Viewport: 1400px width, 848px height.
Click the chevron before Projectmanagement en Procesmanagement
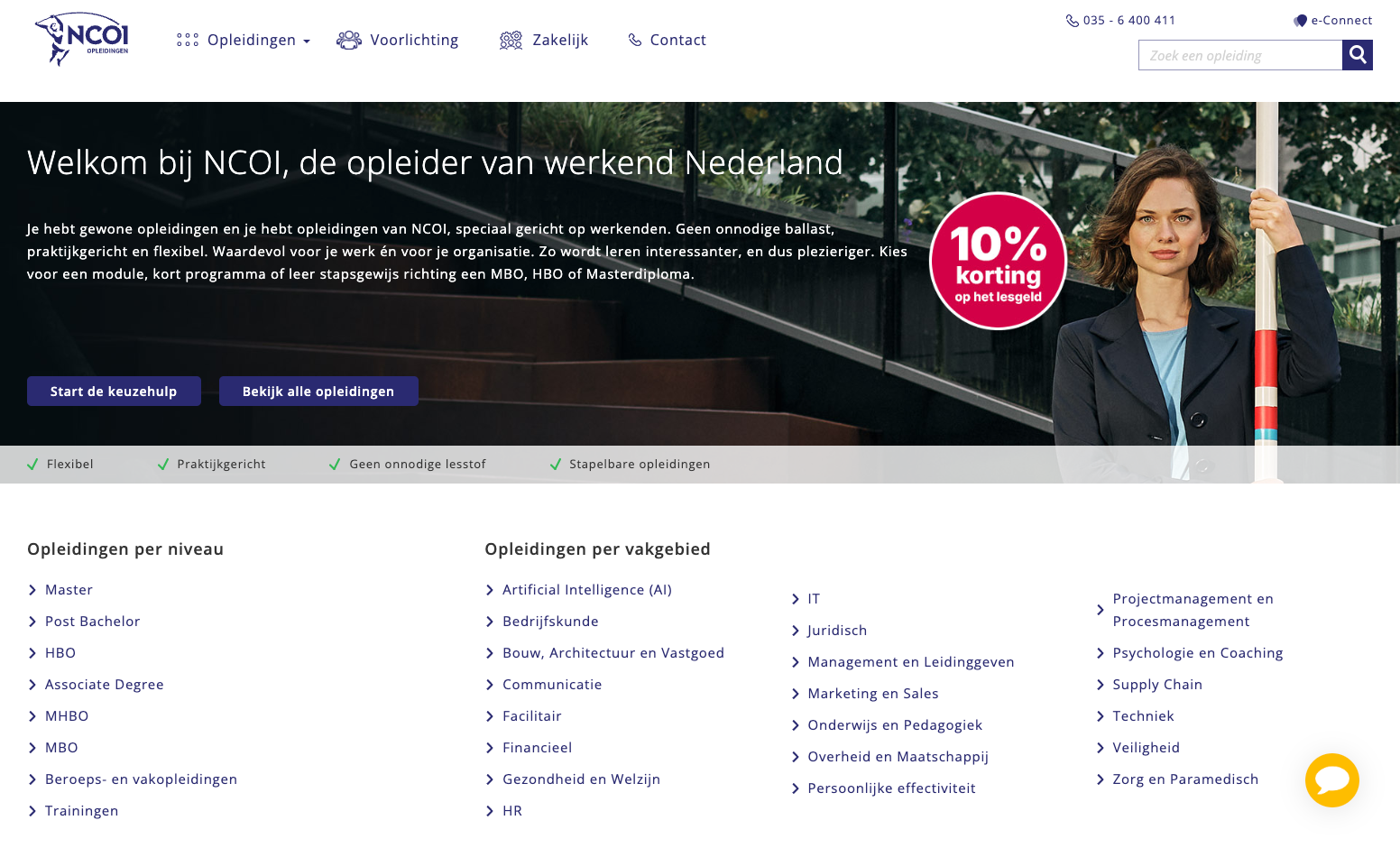pos(1101,610)
